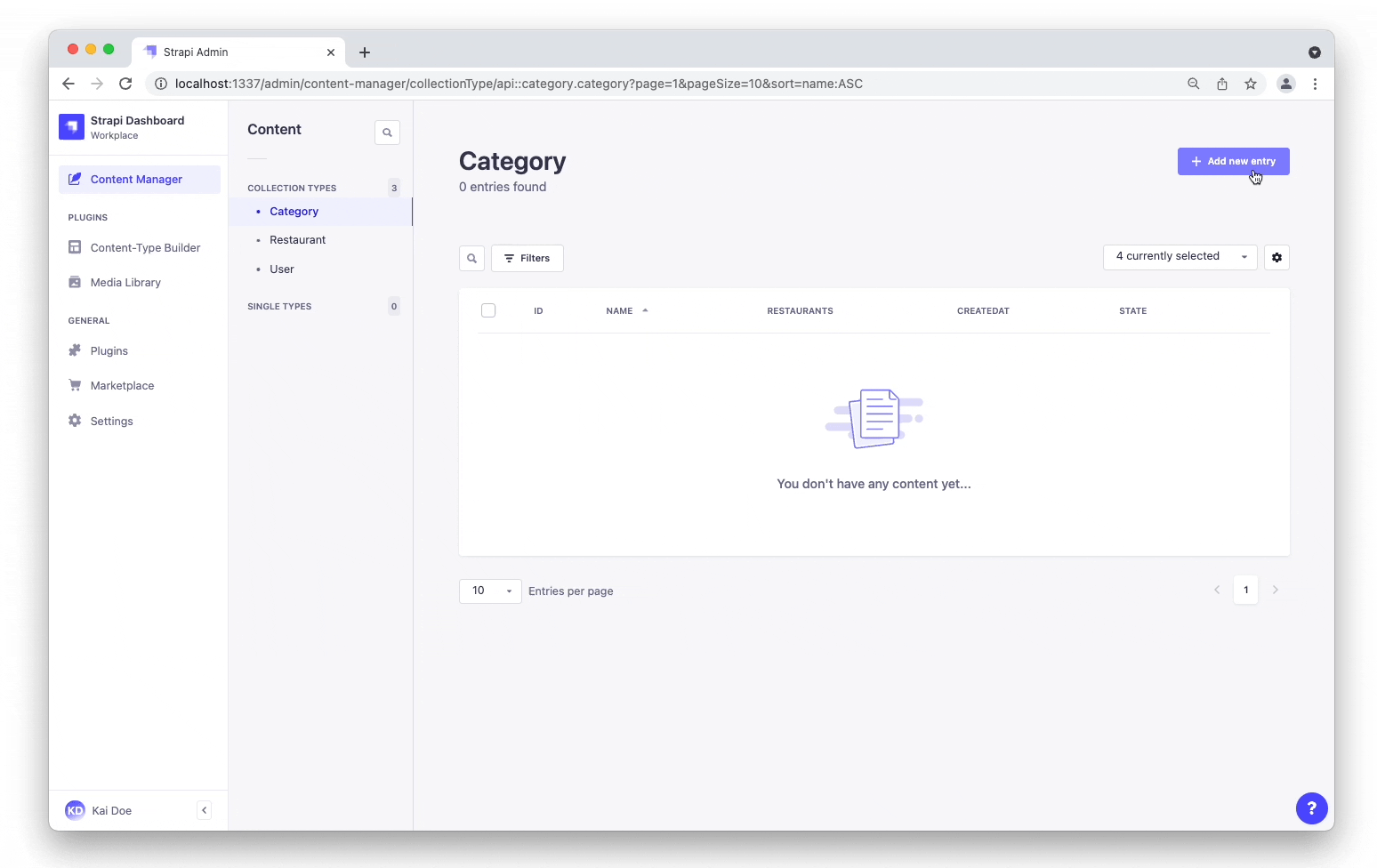Image resolution: width=1377 pixels, height=868 pixels.
Task: Open the '4 currently selected' fields dropdown
Action: (1179, 257)
